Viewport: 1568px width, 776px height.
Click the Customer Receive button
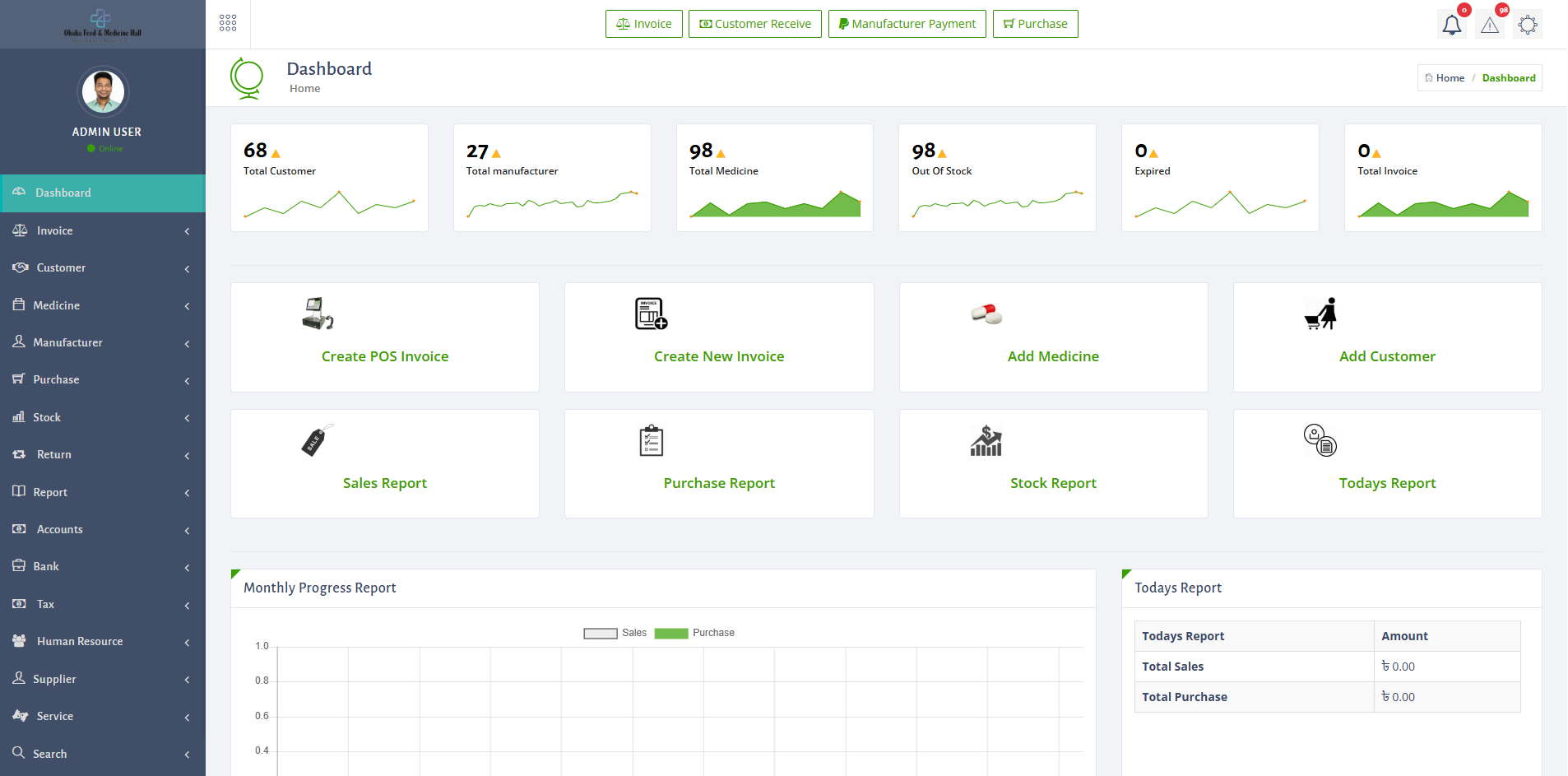(x=754, y=24)
